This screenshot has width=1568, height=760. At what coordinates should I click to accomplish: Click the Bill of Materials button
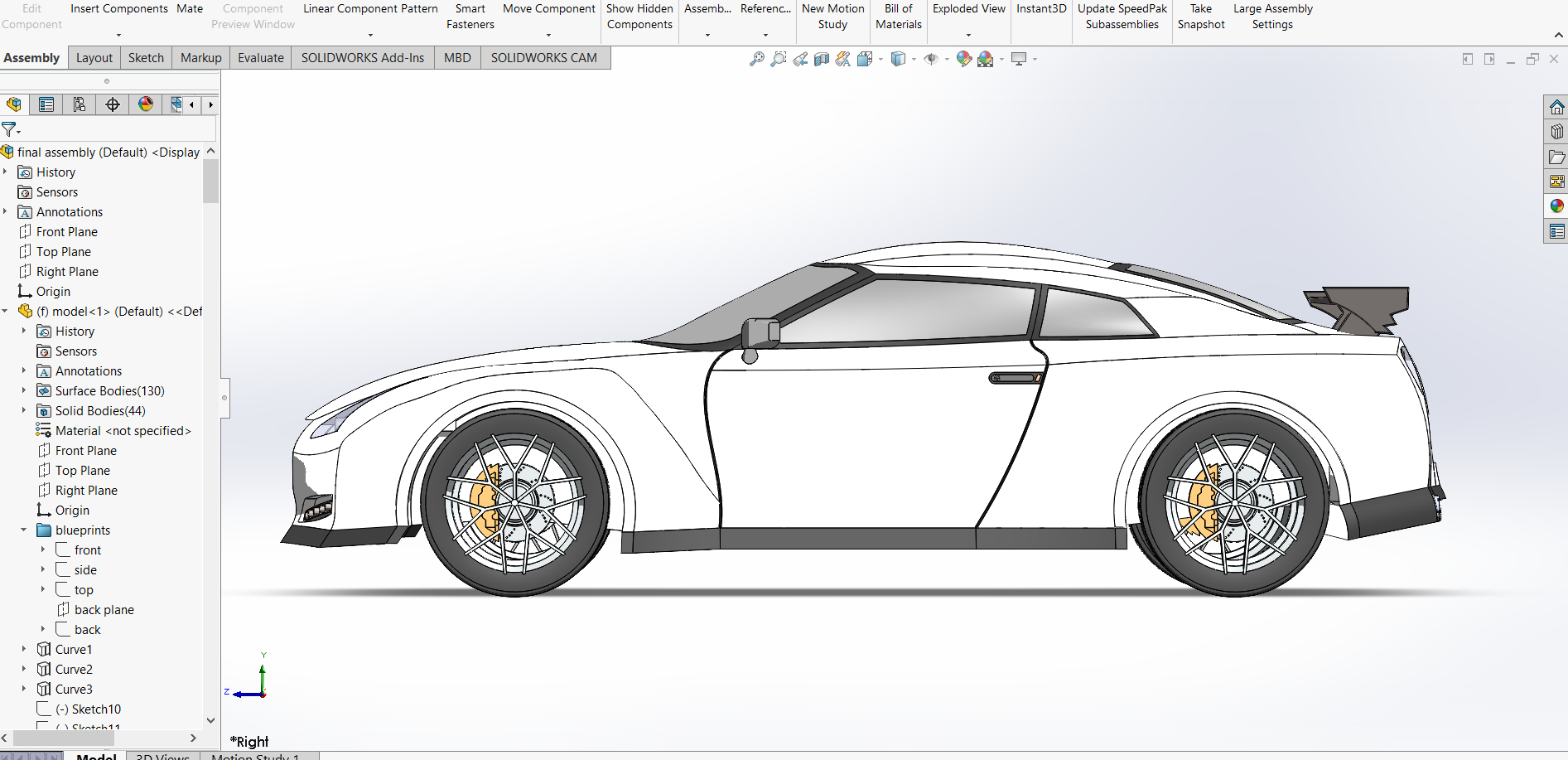click(898, 17)
